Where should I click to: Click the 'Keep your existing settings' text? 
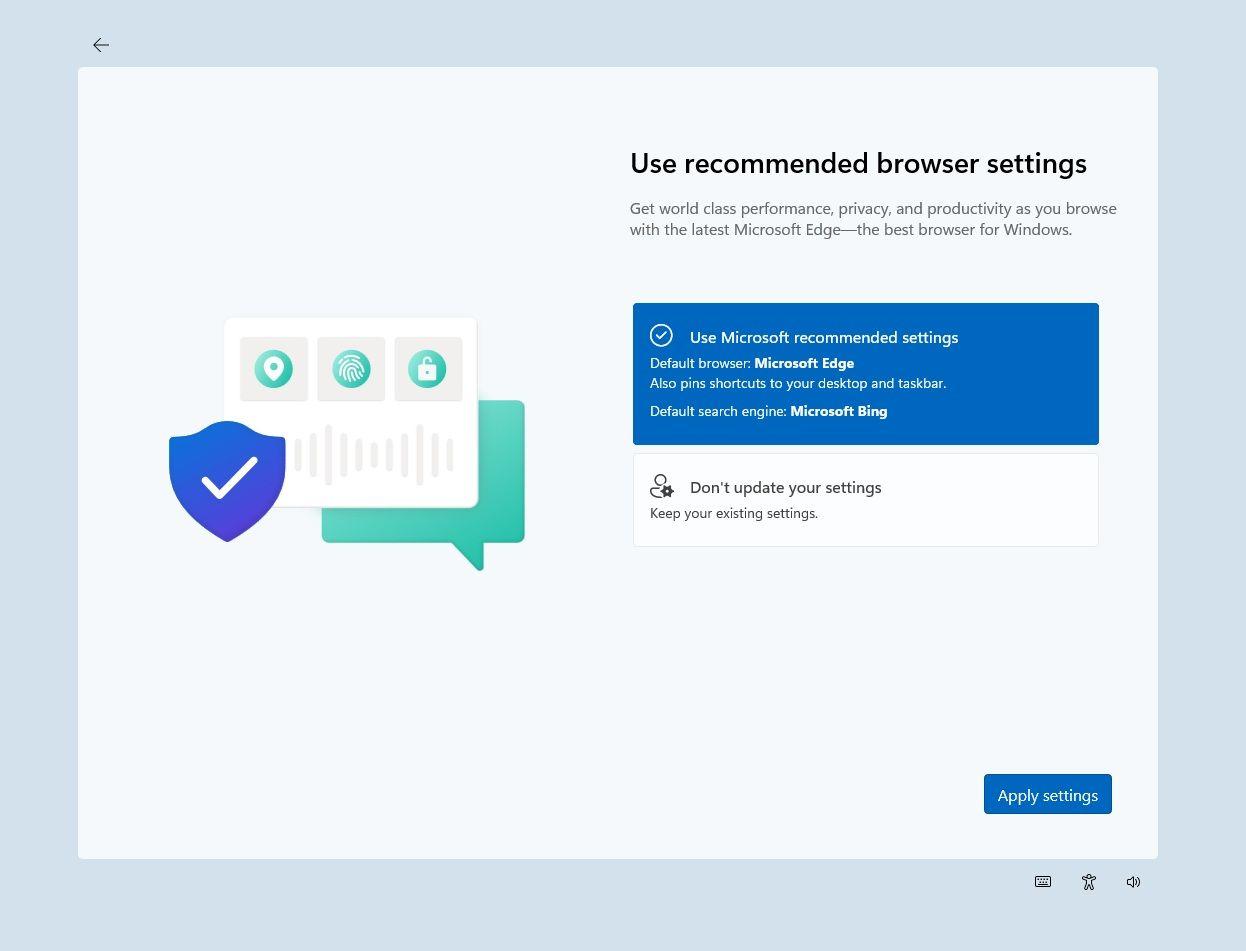[734, 514]
